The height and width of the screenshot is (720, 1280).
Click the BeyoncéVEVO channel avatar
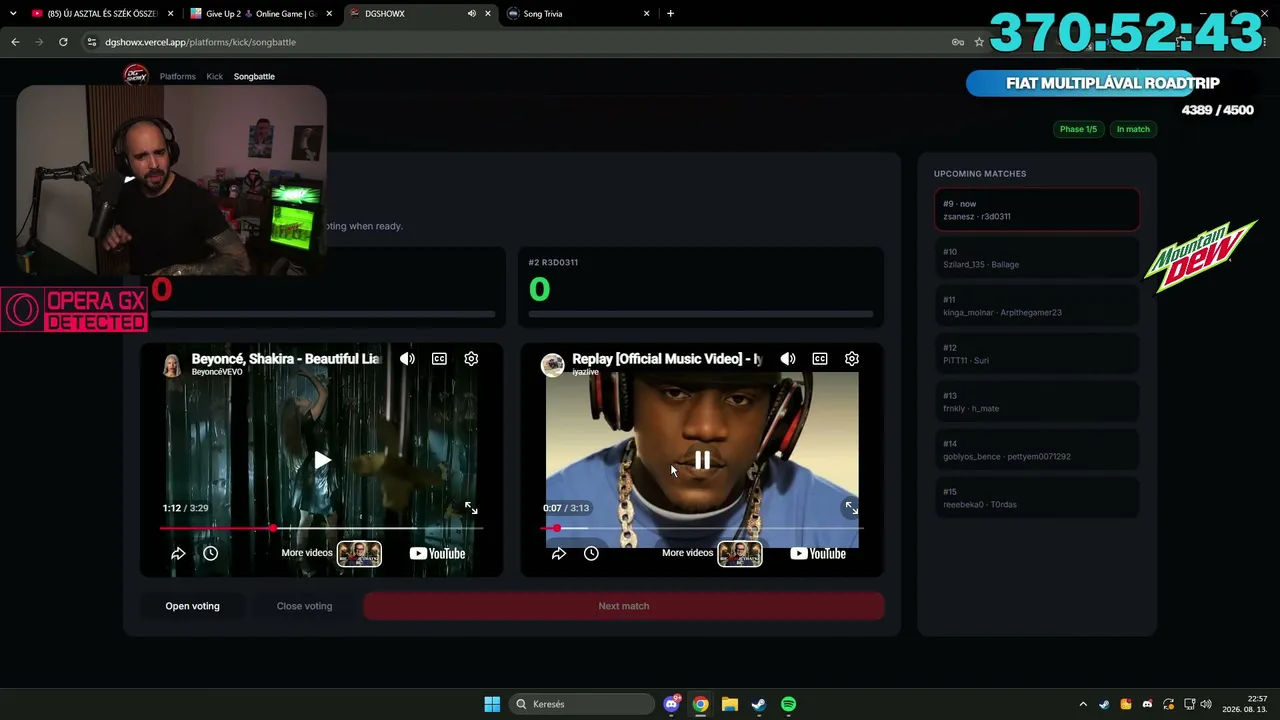(x=172, y=364)
